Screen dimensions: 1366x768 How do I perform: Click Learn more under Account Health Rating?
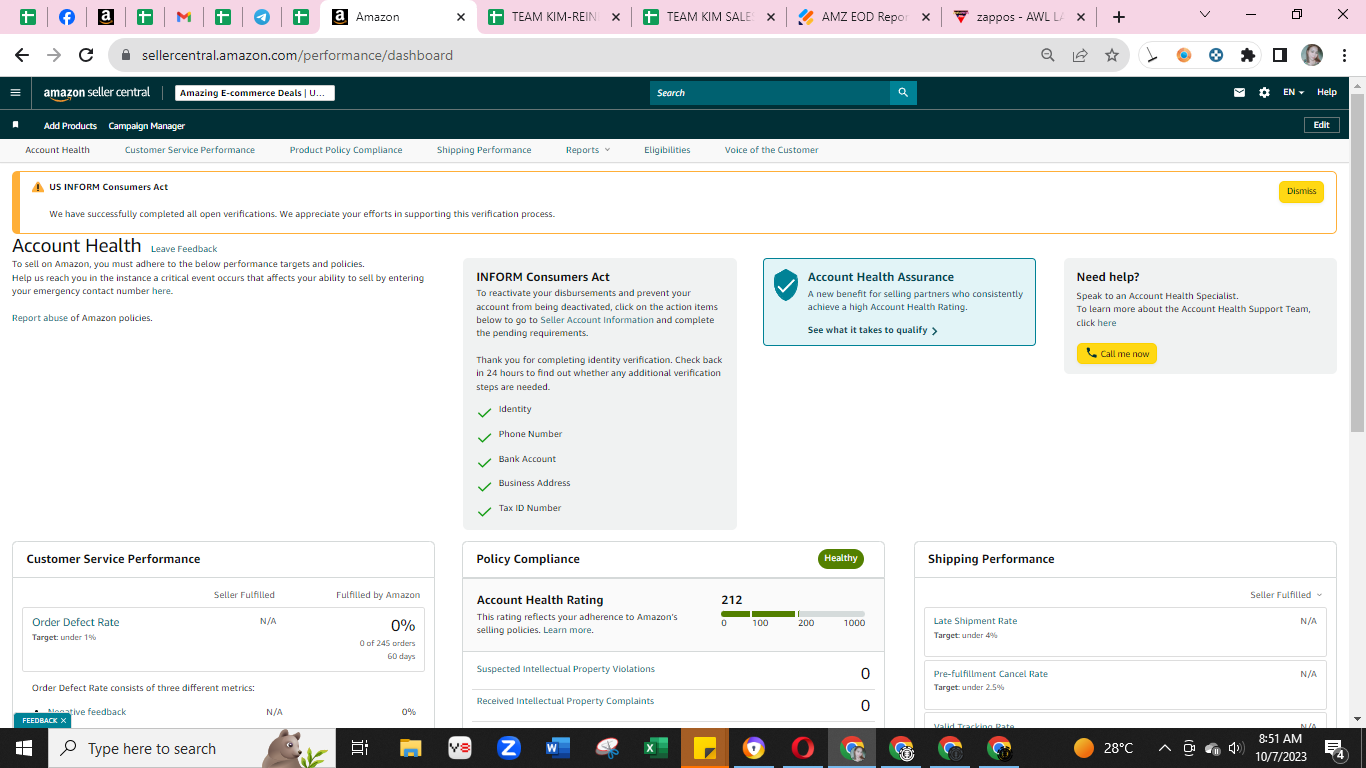click(x=567, y=630)
